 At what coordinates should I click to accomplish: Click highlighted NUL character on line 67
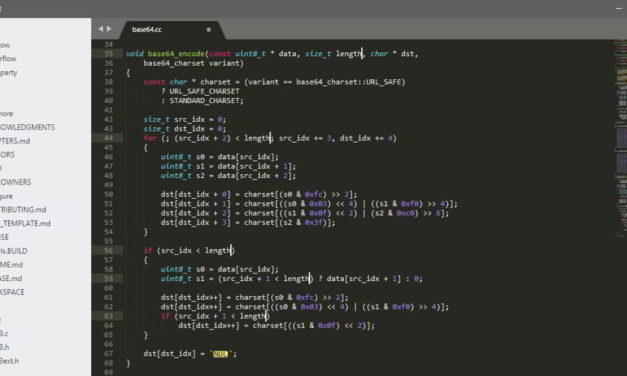click(x=220, y=354)
